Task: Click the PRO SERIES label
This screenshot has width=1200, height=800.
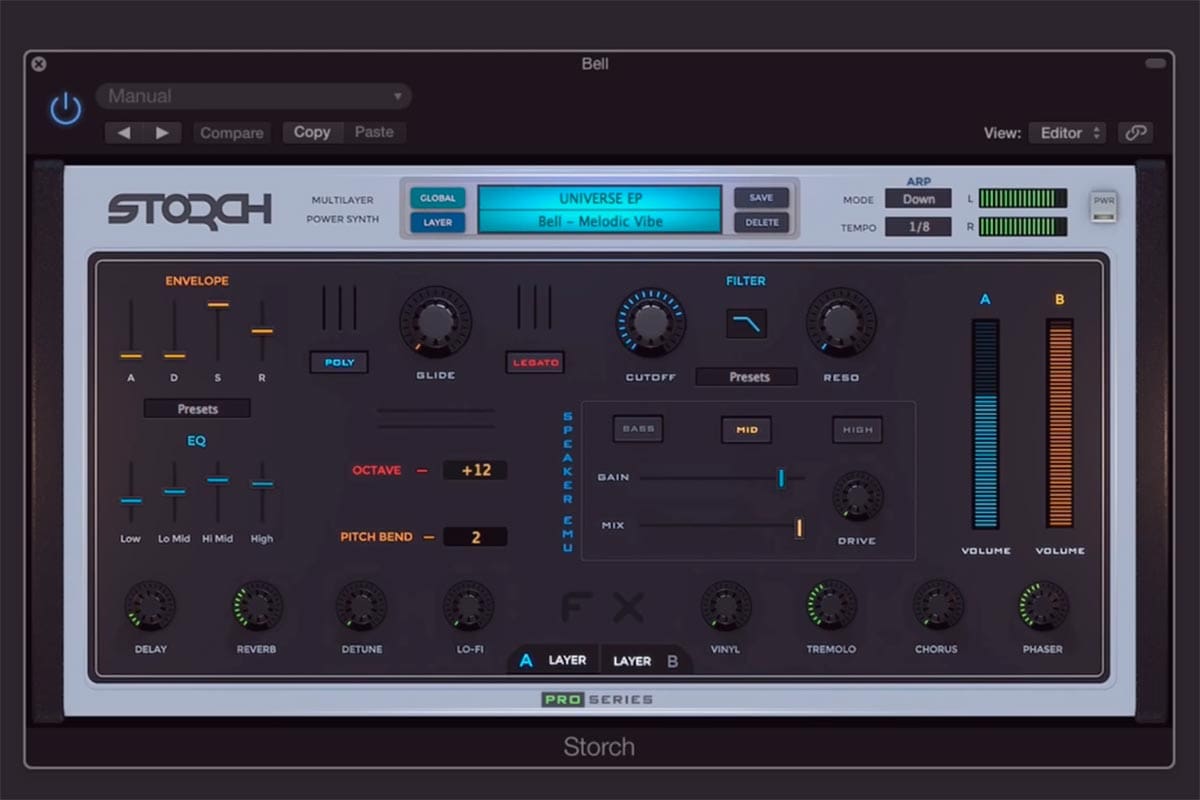Action: 598,699
